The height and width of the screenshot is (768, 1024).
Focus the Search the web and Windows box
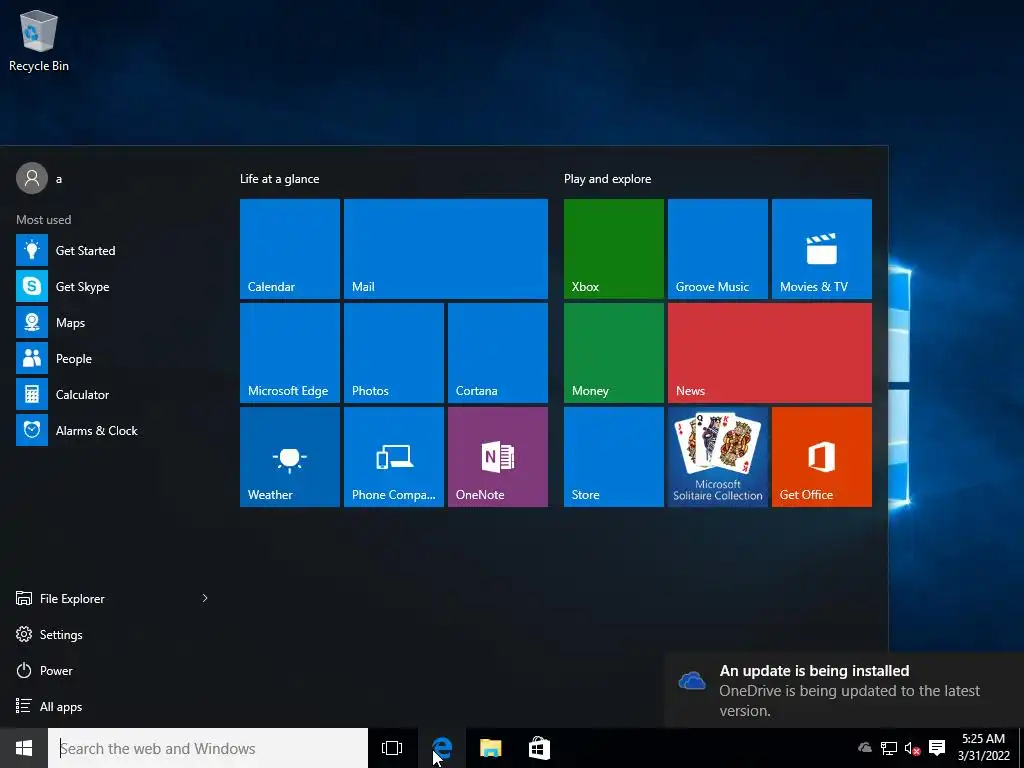coord(208,748)
